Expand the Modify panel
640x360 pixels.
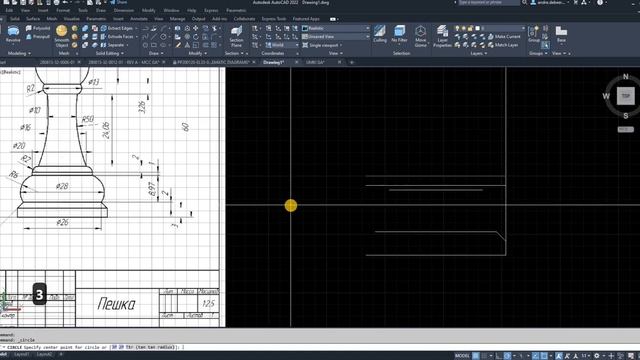point(197,53)
